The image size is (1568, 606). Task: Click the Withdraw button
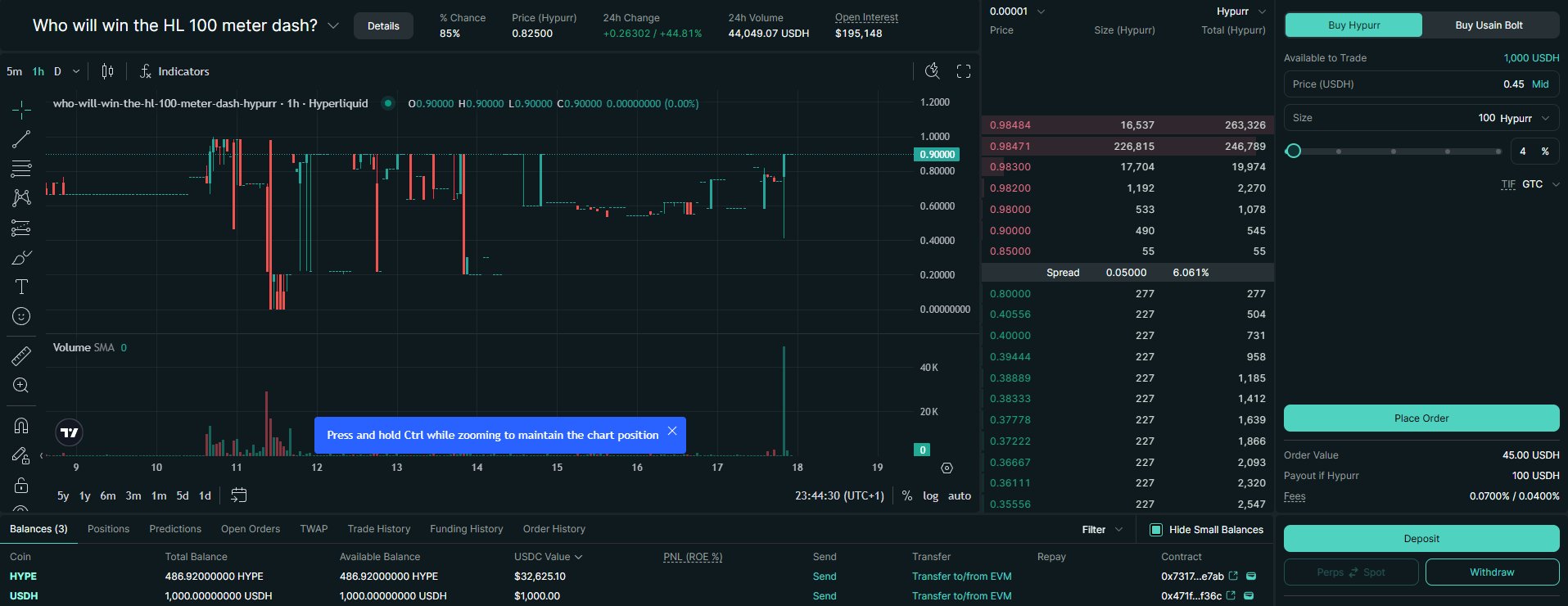click(x=1492, y=572)
